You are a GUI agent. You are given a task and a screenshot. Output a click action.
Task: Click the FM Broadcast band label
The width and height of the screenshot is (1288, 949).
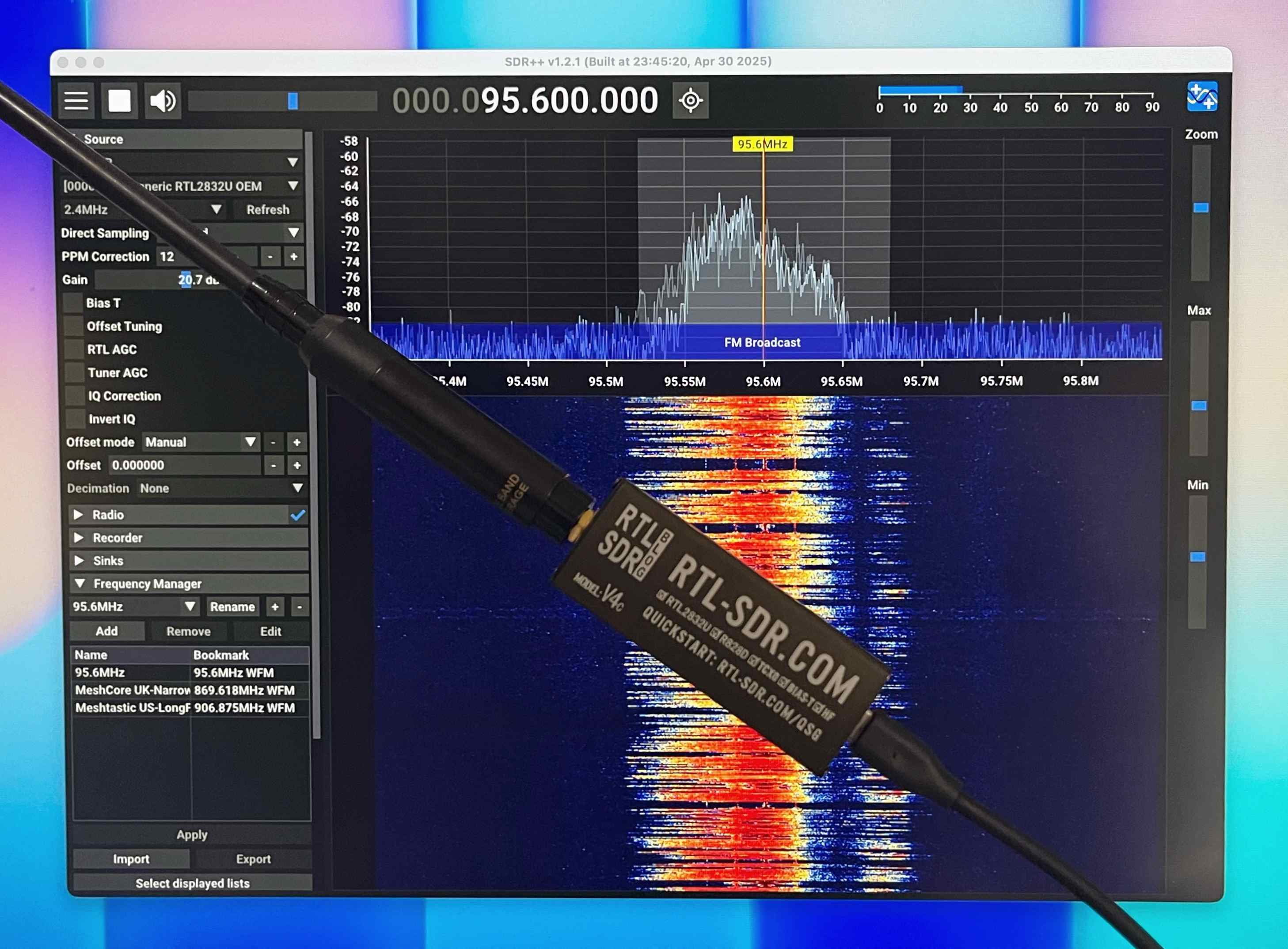coord(762,342)
